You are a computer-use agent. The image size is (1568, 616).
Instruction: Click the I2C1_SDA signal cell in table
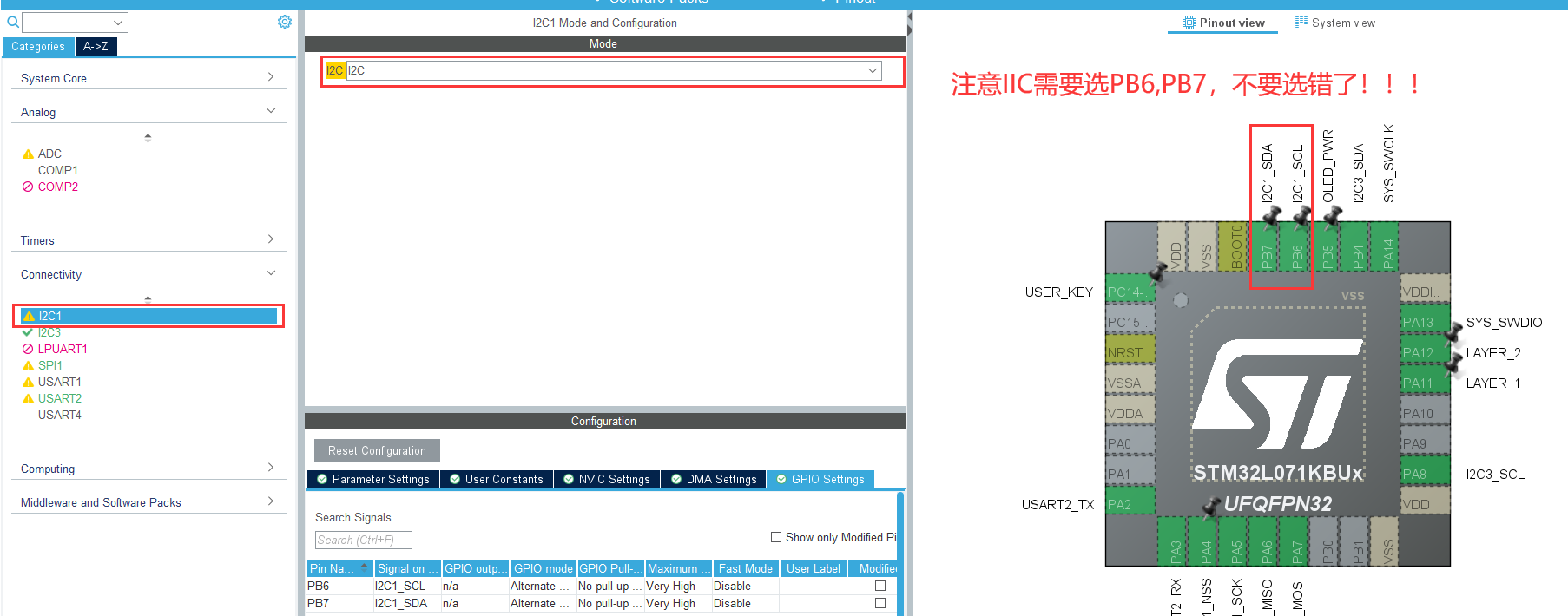[408, 603]
